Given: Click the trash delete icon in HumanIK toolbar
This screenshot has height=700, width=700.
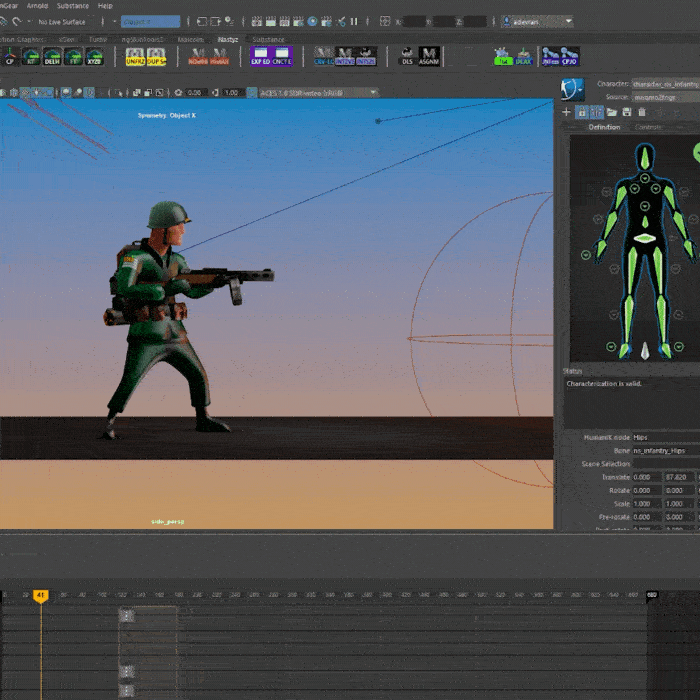Looking at the screenshot, I should [642, 112].
